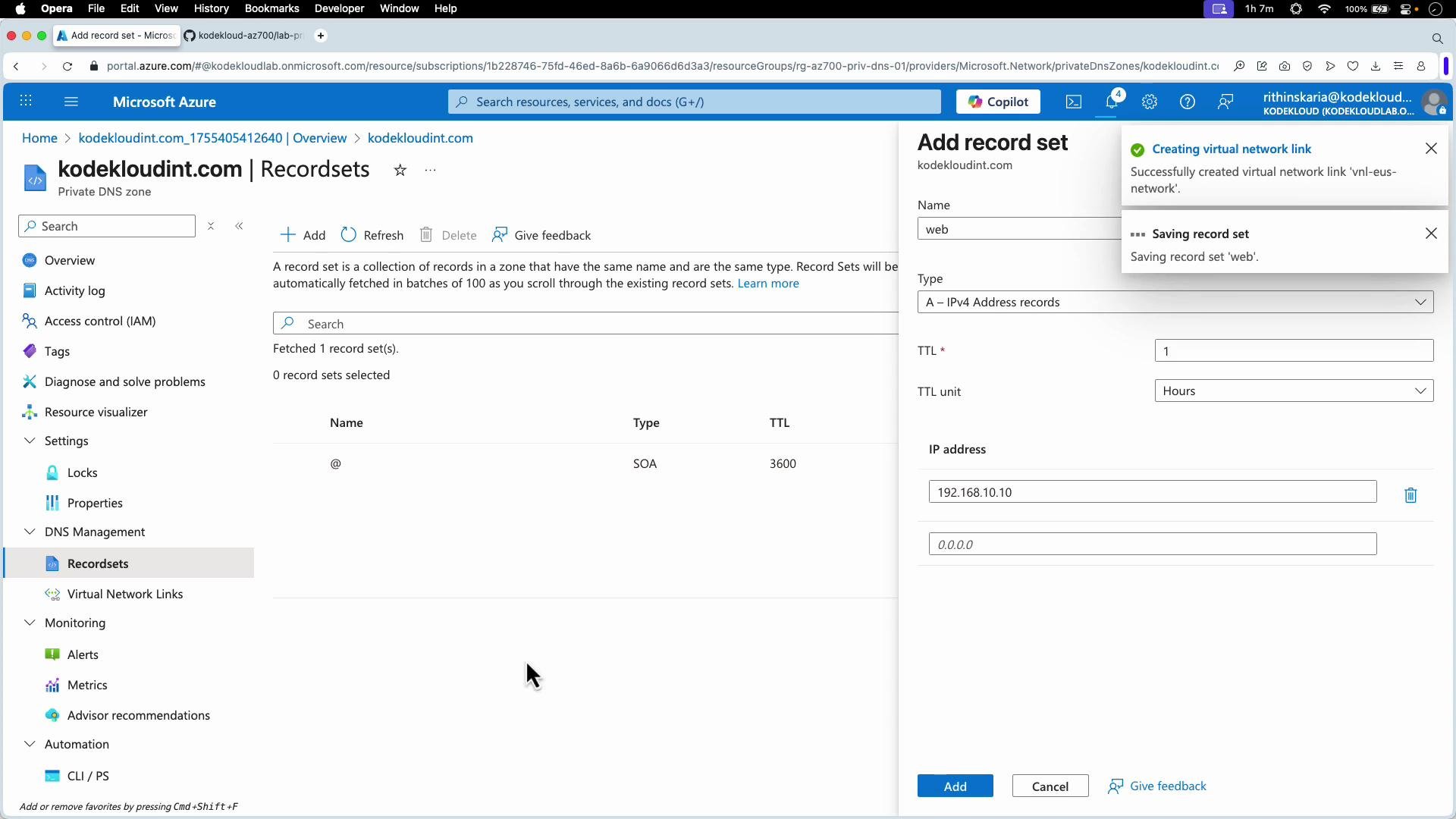
Task: Click the account avatar picture
Action: click(x=1434, y=102)
